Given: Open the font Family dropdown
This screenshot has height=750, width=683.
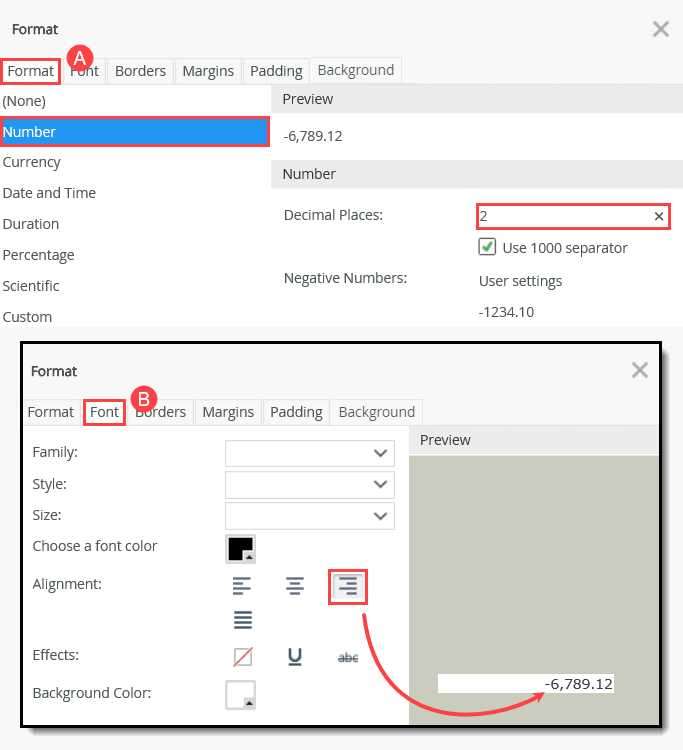Looking at the screenshot, I should [x=309, y=453].
